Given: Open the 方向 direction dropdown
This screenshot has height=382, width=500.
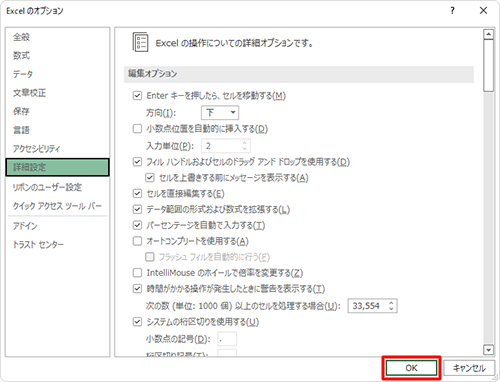Looking at the screenshot, I should (220, 113).
